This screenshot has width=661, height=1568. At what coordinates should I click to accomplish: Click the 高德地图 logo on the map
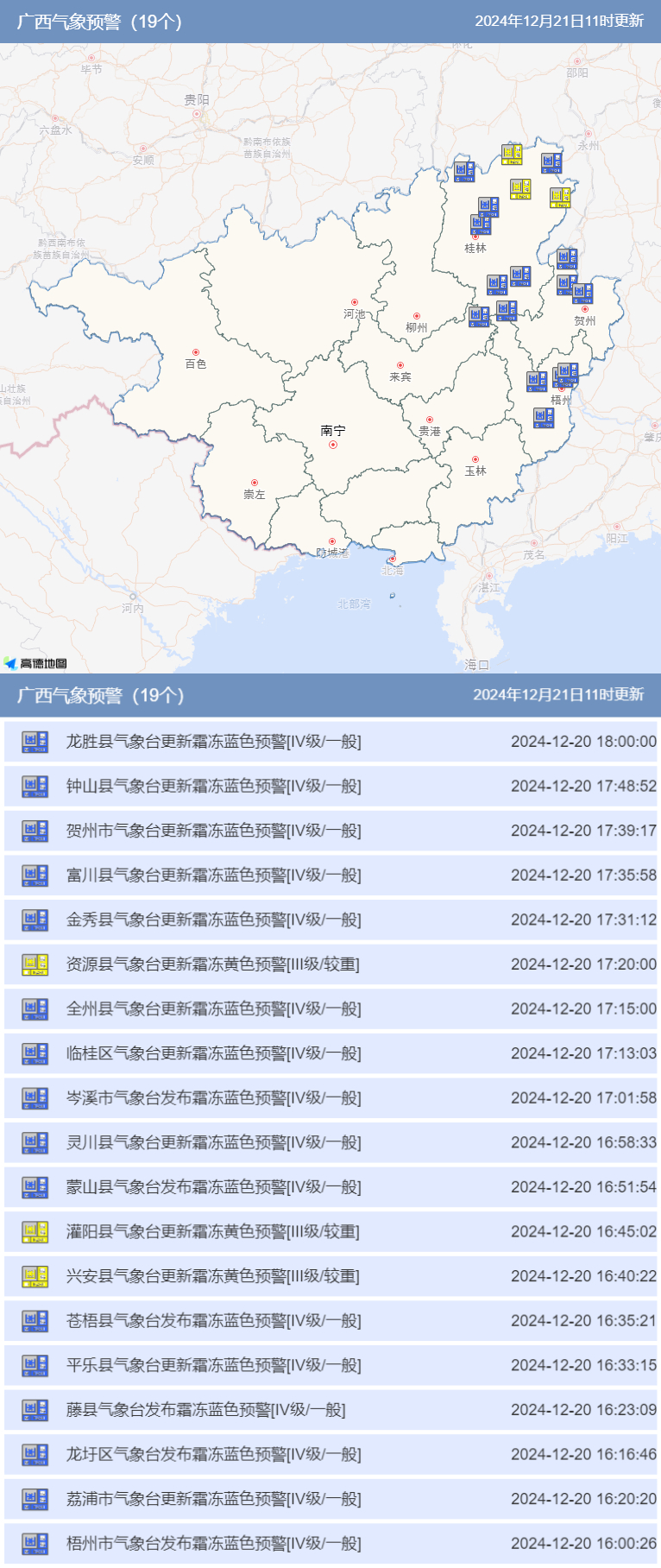click(35, 663)
